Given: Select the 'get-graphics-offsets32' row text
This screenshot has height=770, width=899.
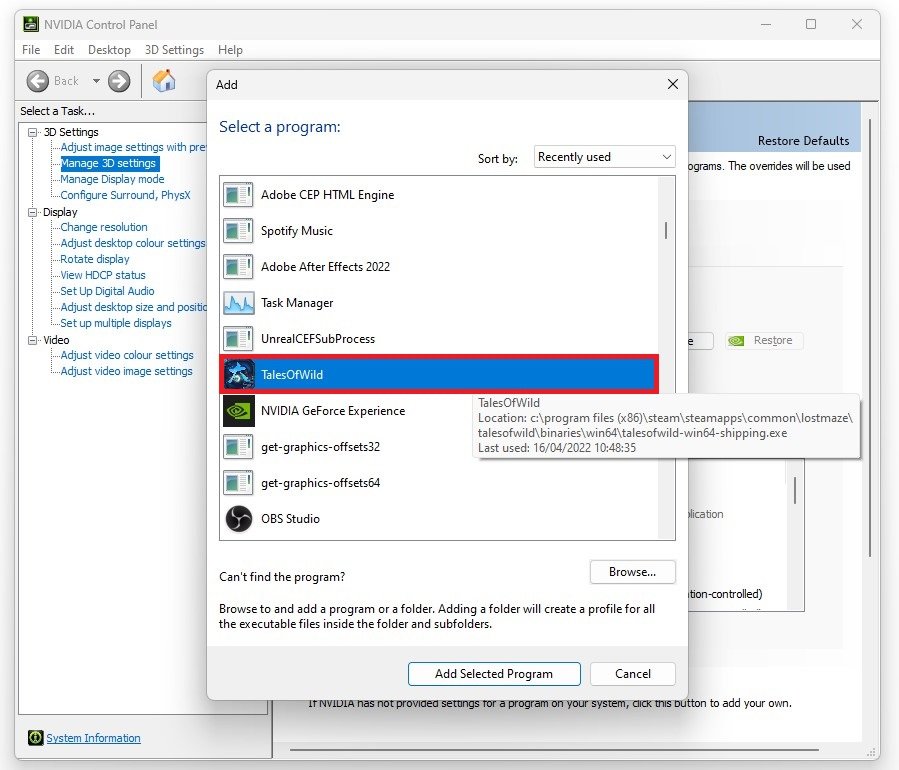Looking at the screenshot, I should 320,447.
